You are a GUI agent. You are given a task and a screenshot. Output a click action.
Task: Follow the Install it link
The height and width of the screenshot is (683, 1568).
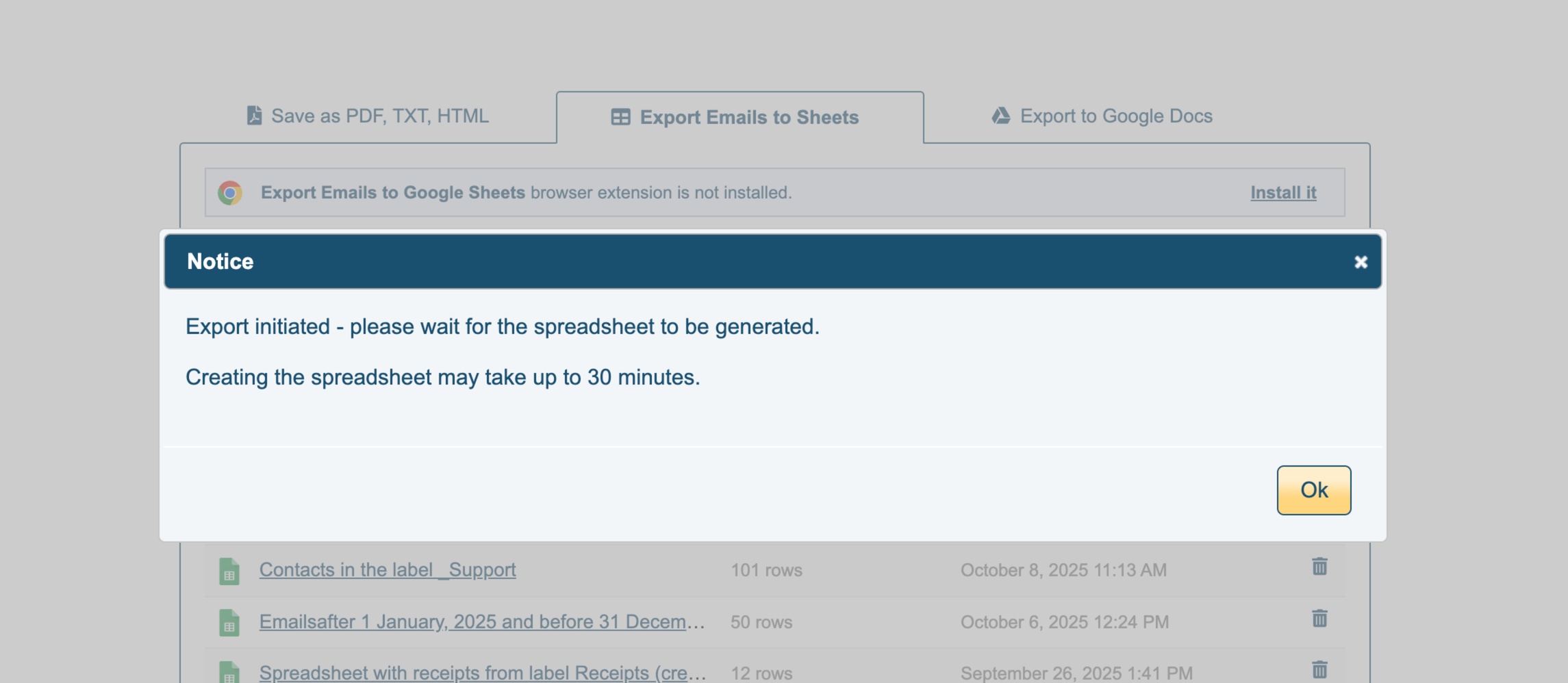coord(1283,193)
